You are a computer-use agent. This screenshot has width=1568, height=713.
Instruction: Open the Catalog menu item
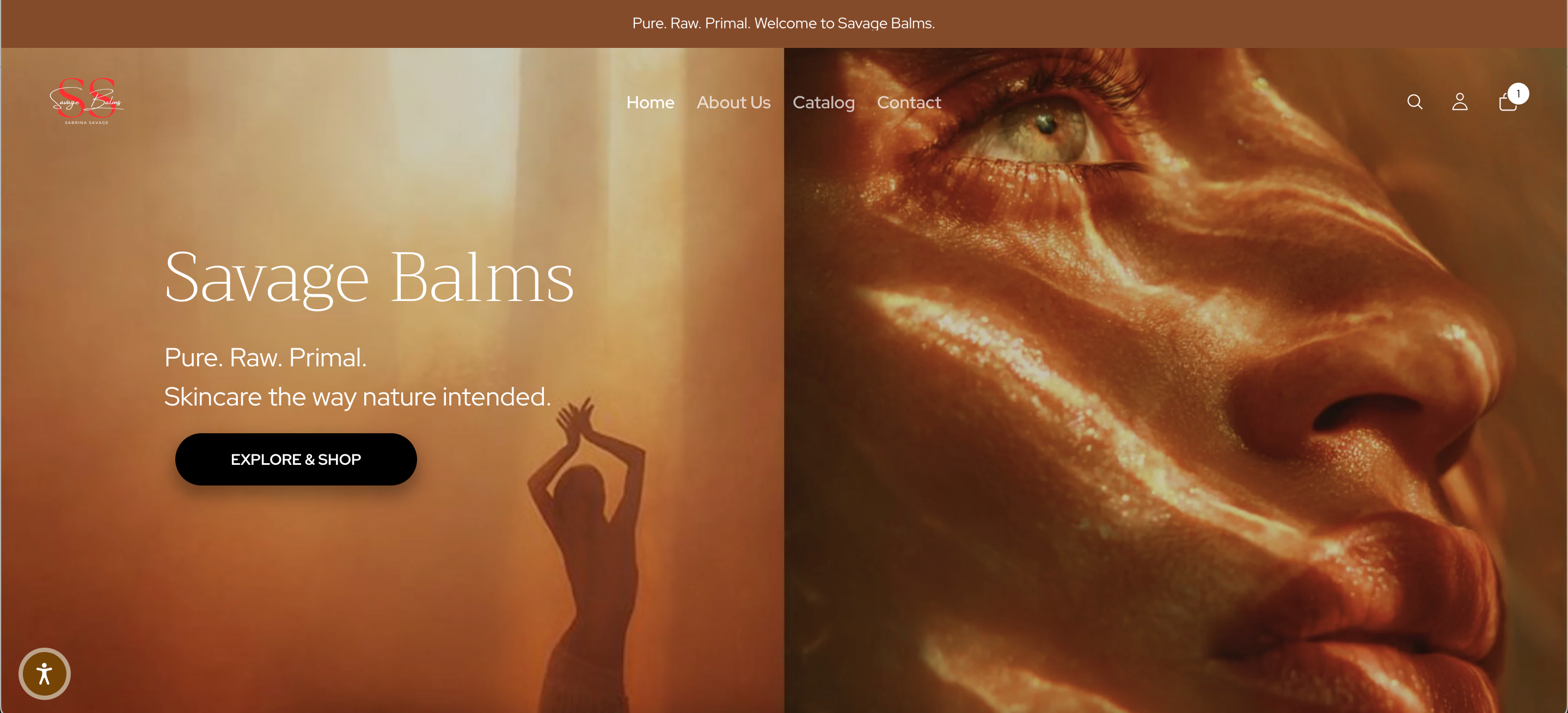pyautogui.click(x=824, y=102)
